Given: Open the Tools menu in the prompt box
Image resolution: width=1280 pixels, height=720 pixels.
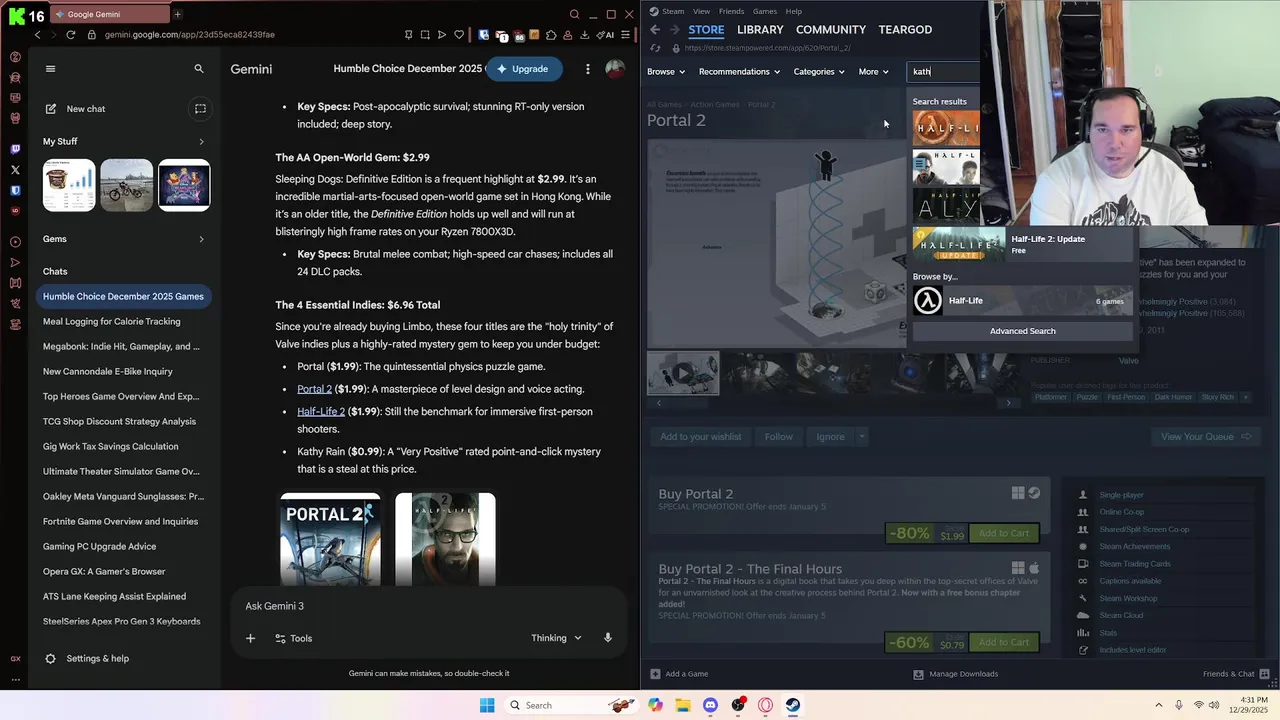Looking at the screenshot, I should (x=293, y=638).
